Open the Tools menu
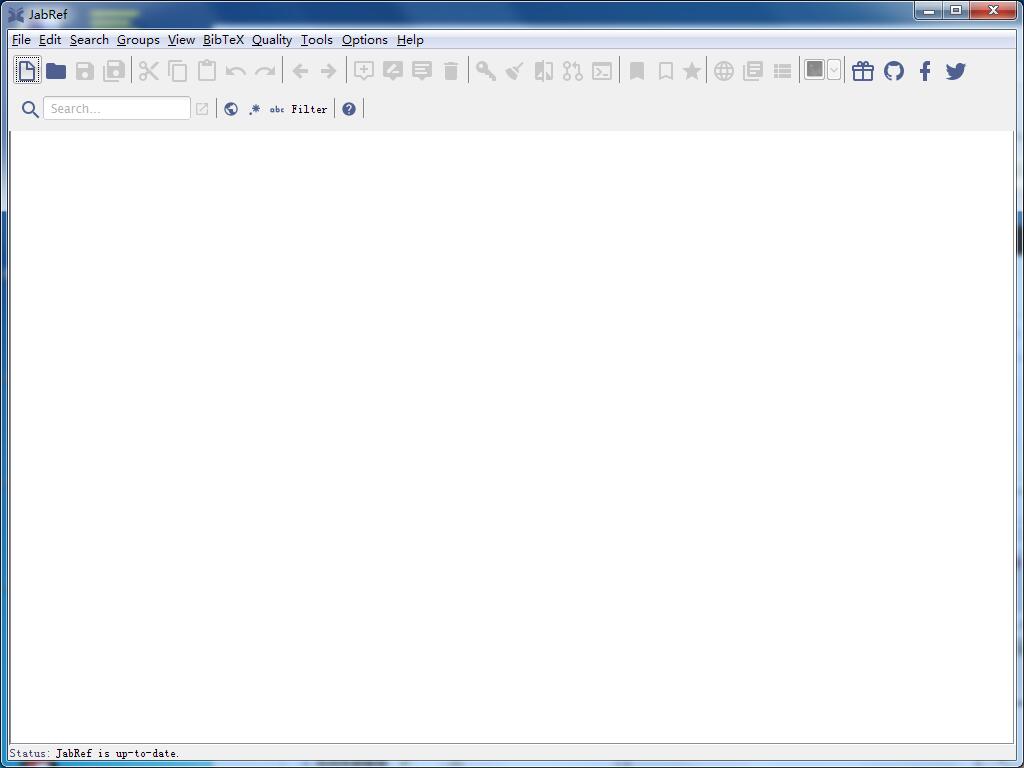 coord(317,40)
